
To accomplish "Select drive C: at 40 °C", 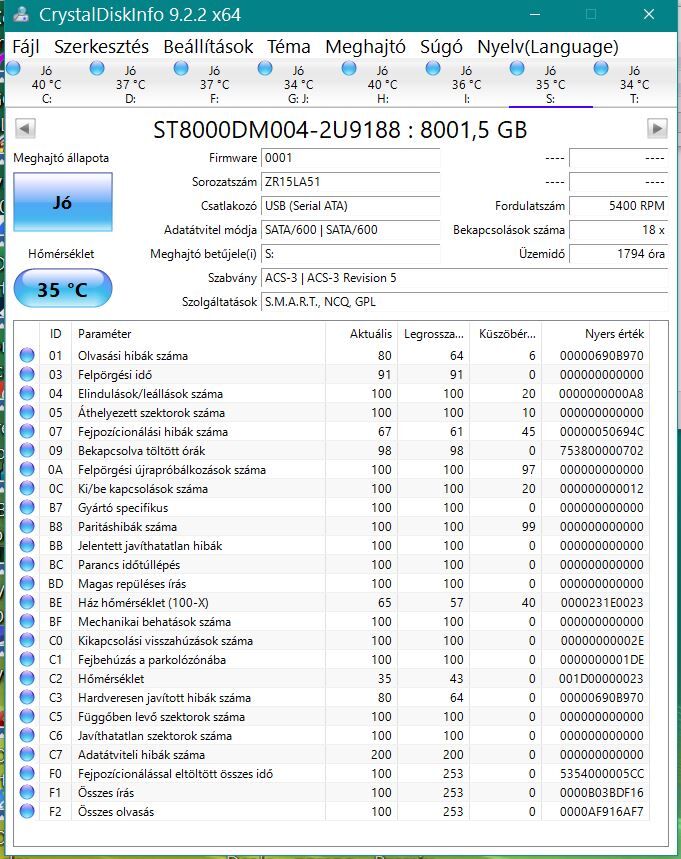I will coord(47,84).
